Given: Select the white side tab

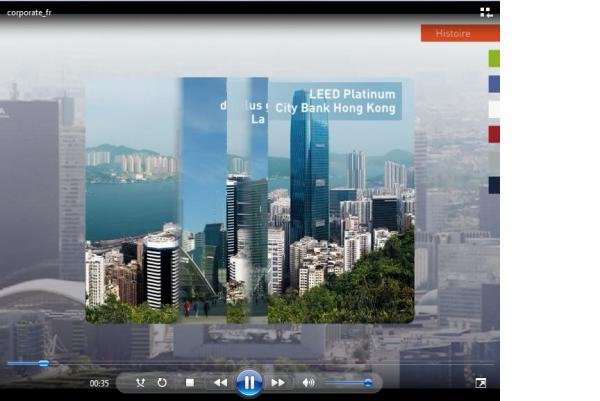Looking at the screenshot, I should coord(494,109).
